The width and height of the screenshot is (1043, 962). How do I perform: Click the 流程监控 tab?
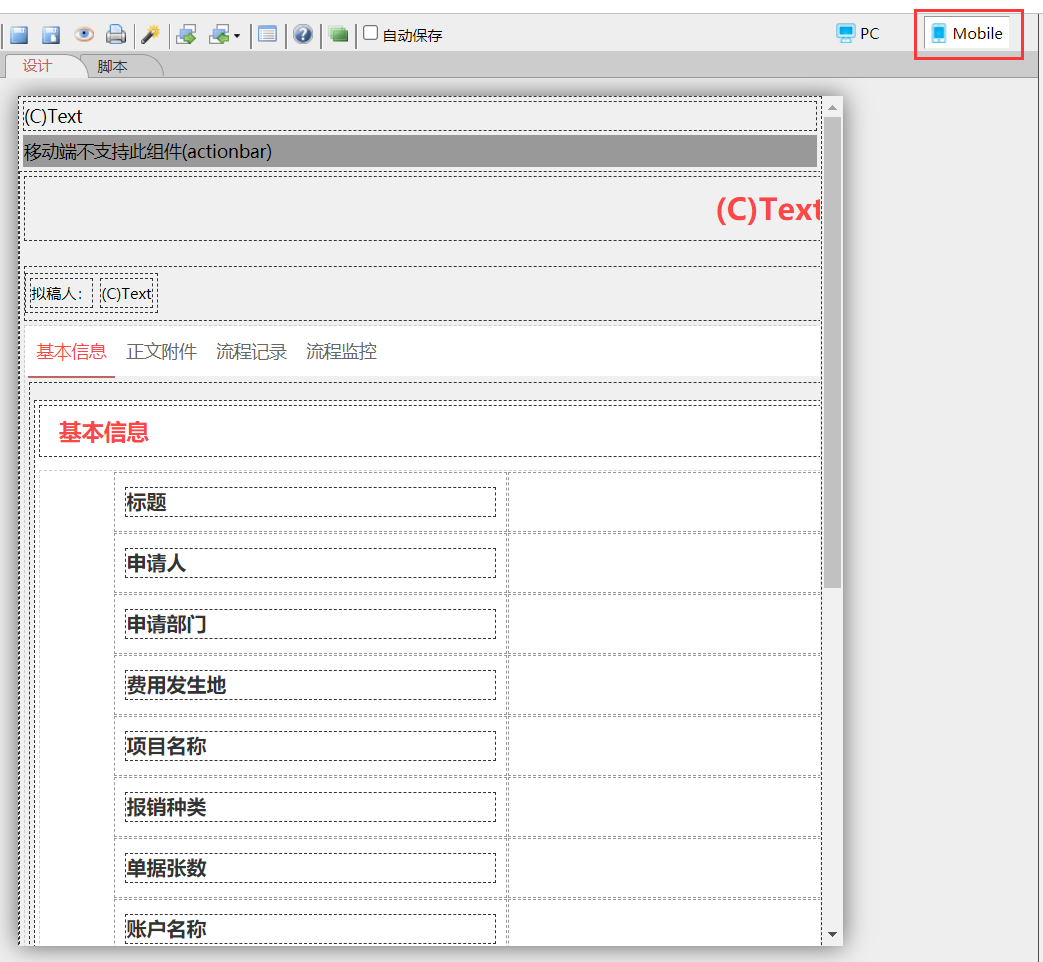[x=341, y=352]
